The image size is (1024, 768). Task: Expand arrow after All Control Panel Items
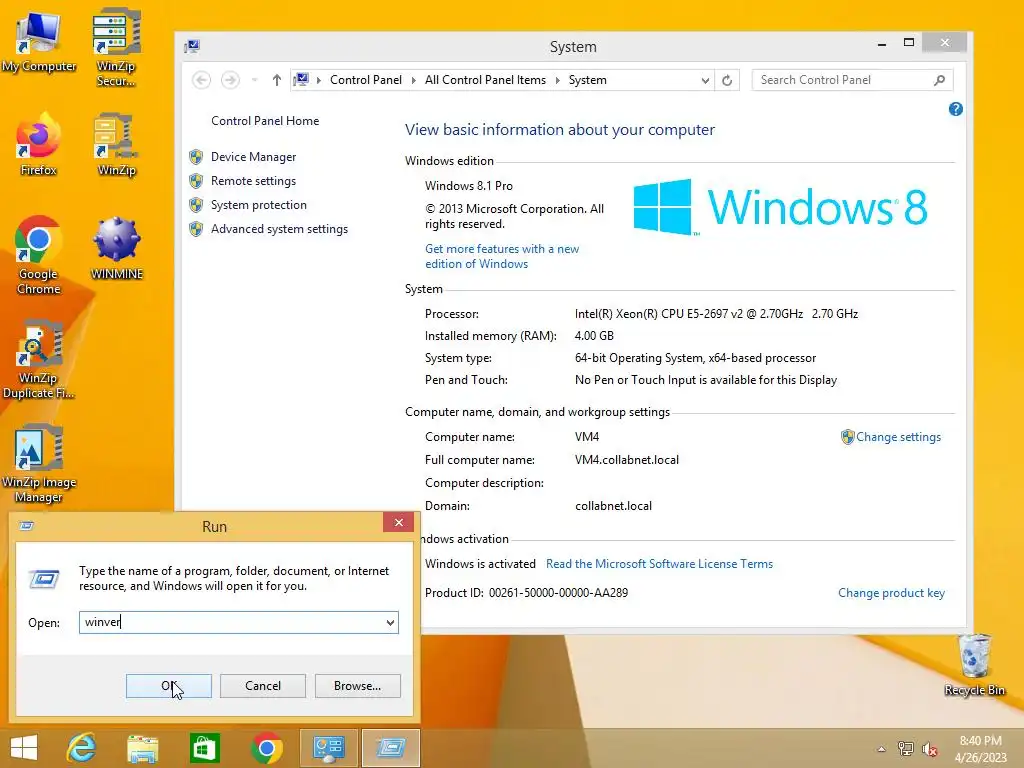558,80
